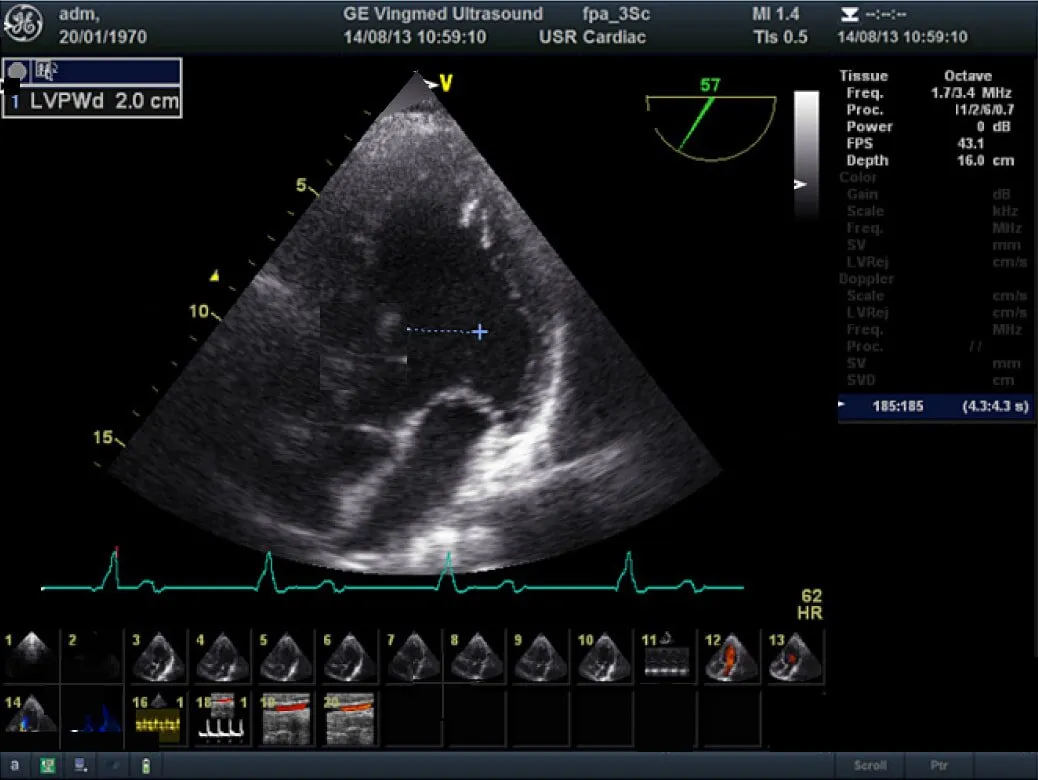Viewport: 1038px width, 780px height.
Task: Open yellow Doppler trace thumbnail number 16
Action: pyautogui.click(x=158, y=719)
